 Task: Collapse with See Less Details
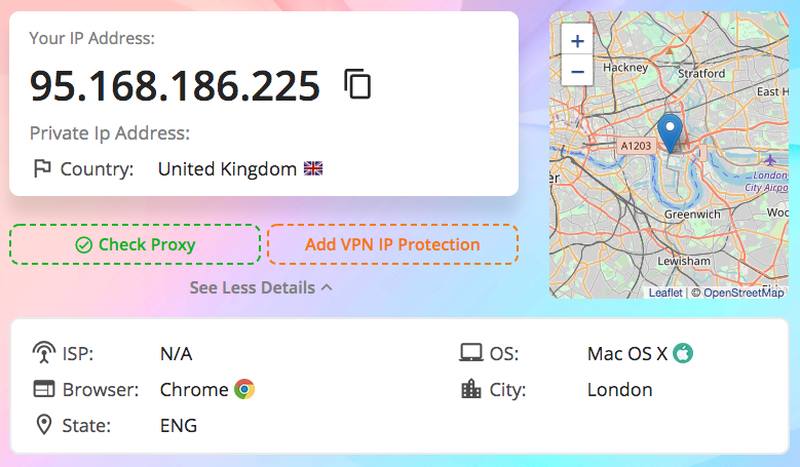click(x=261, y=288)
